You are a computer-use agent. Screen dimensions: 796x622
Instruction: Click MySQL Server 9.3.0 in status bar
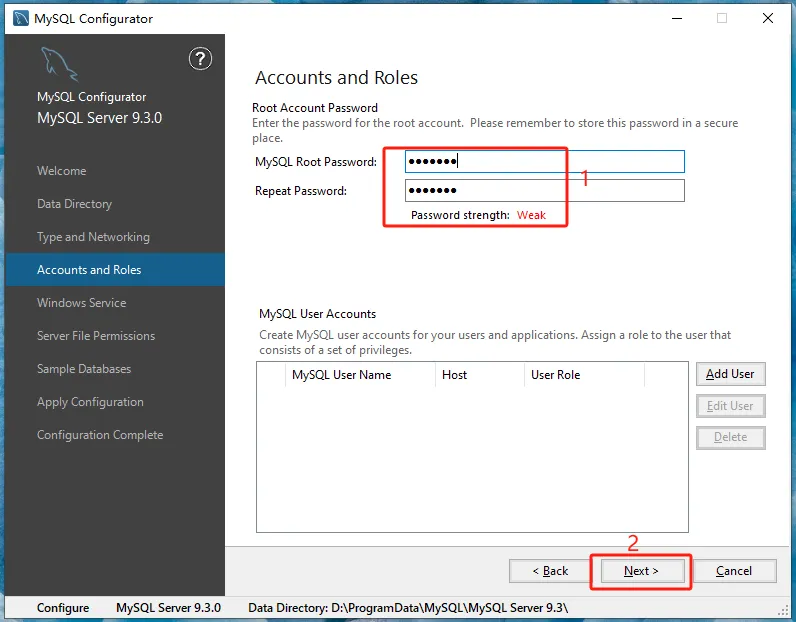click(169, 608)
